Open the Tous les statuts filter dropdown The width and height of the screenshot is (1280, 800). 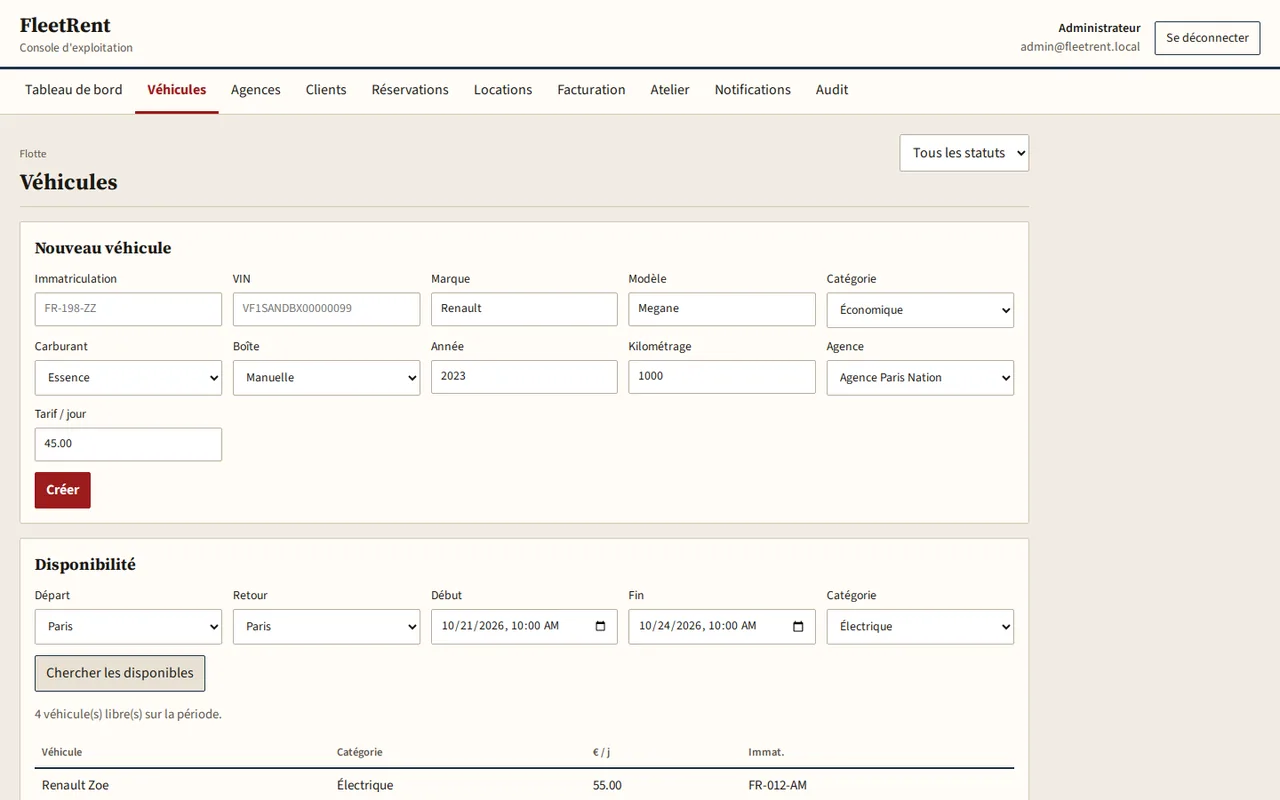coord(964,153)
